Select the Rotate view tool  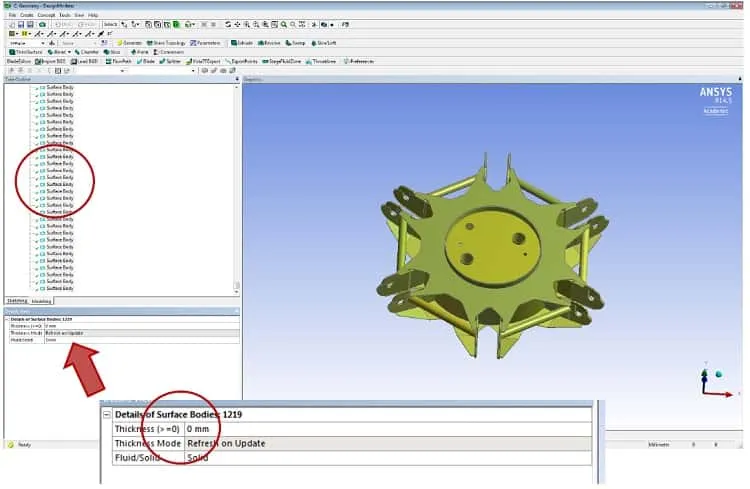click(228, 24)
